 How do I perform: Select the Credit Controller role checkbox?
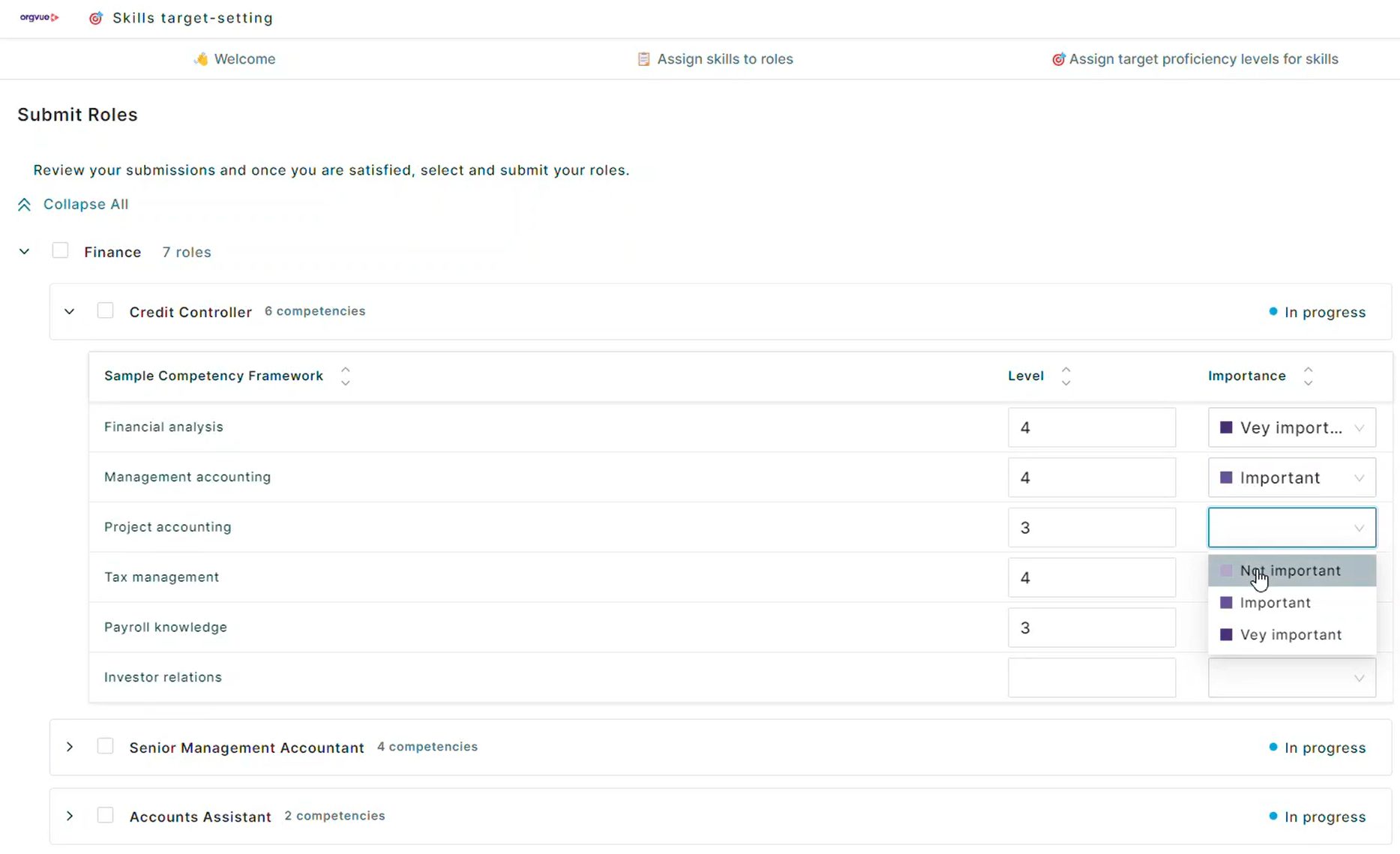106,311
